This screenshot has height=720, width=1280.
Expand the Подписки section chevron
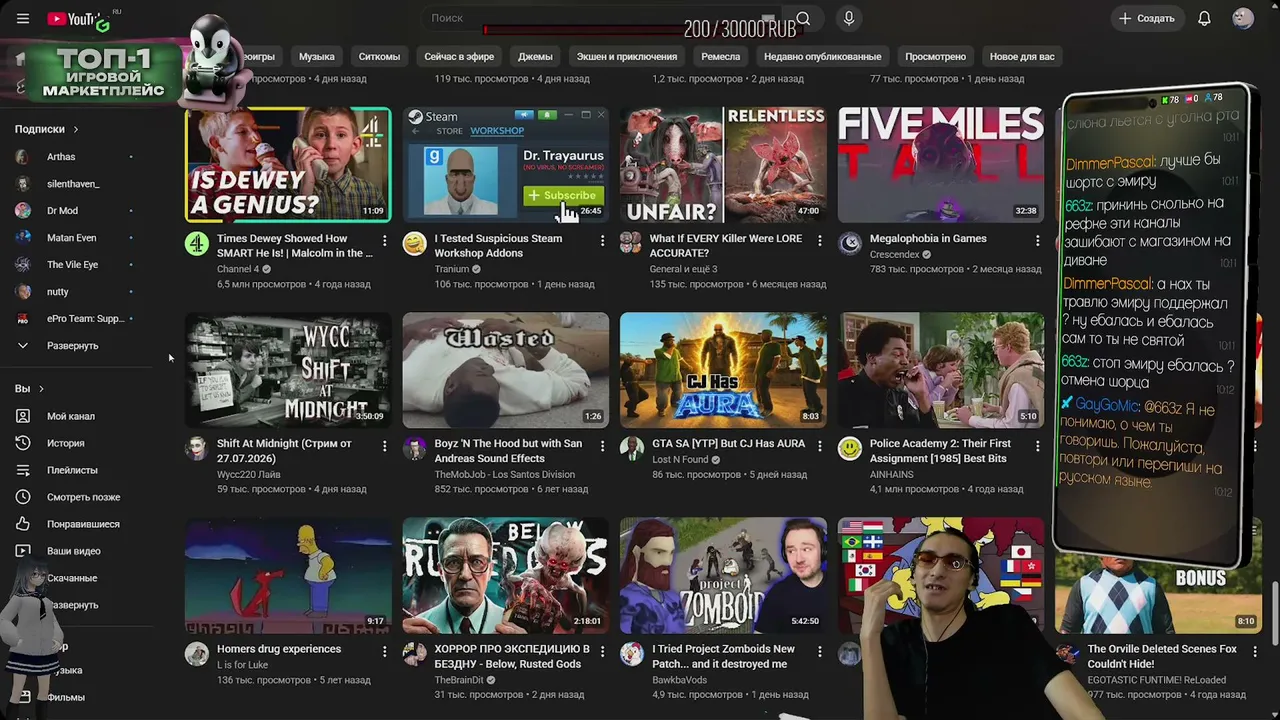(75, 129)
